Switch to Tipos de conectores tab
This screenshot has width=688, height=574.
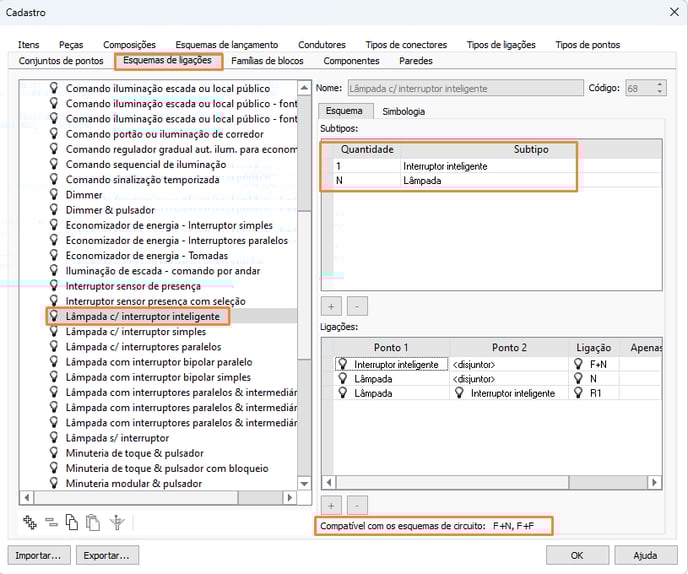coord(406,45)
